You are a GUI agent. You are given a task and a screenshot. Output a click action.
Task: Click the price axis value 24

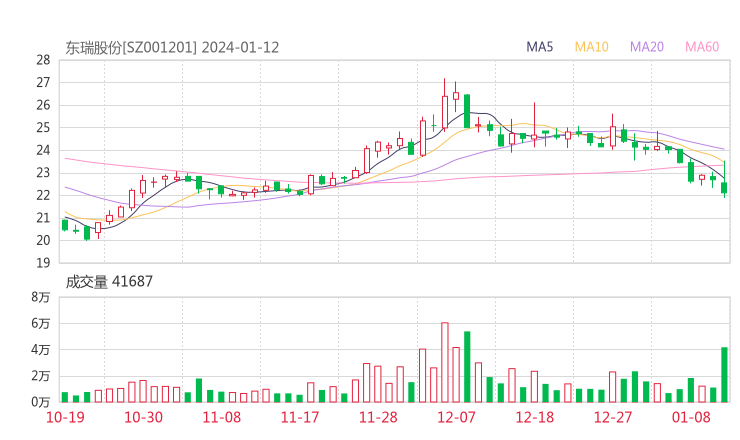click(43, 151)
